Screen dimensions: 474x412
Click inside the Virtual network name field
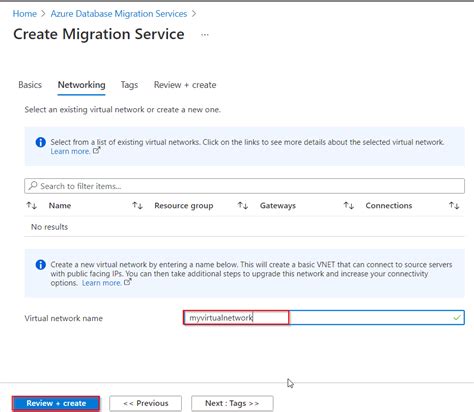324,318
